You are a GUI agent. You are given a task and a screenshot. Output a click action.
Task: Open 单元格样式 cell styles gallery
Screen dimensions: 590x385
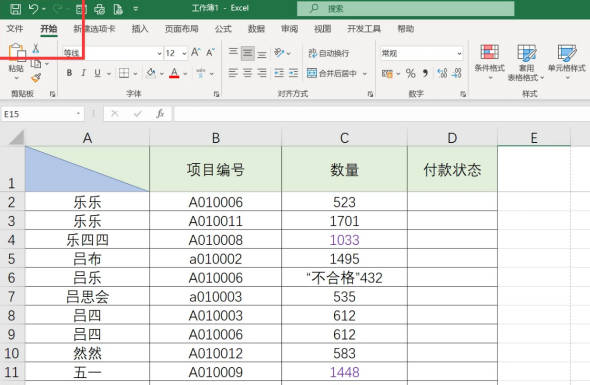[567, 62]
